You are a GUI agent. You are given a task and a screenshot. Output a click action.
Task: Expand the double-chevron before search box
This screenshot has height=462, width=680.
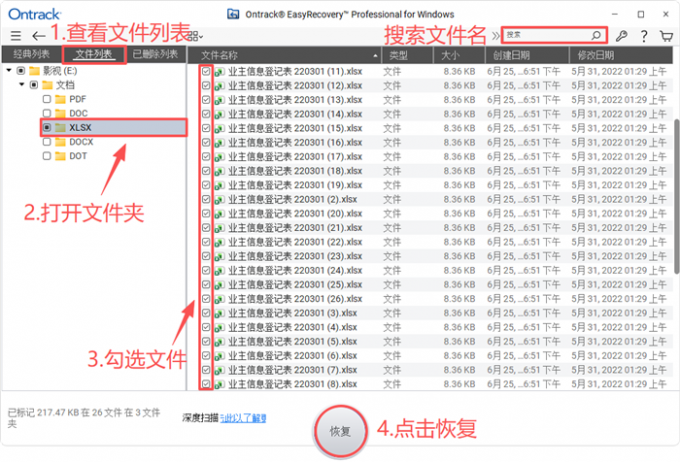point(496,36)
